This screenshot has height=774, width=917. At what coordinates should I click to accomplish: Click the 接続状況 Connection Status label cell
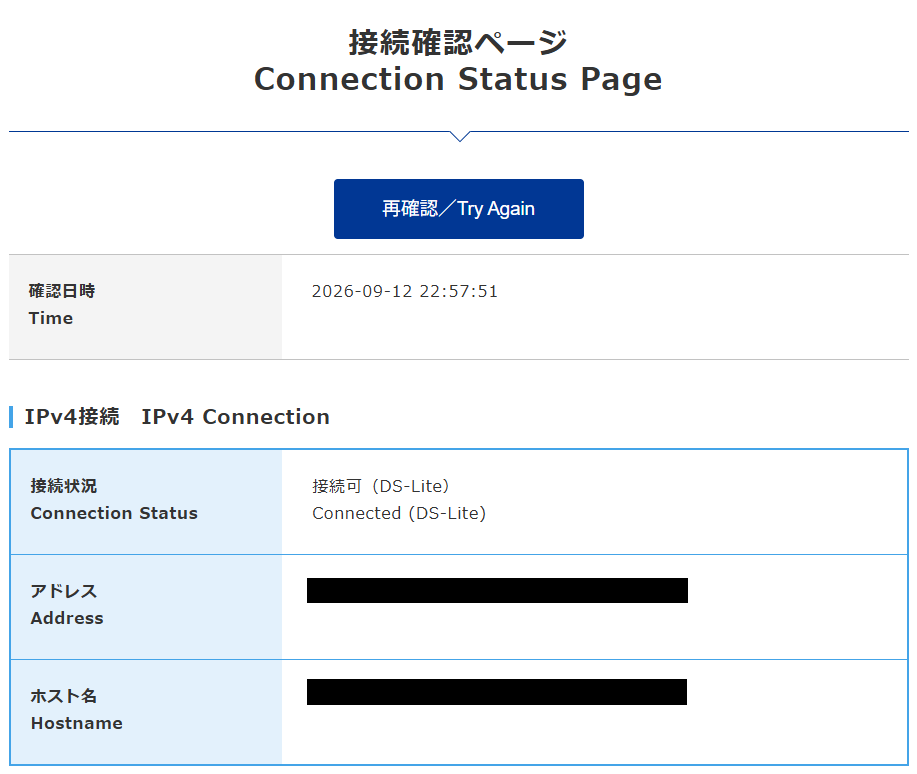coord(146,502)
